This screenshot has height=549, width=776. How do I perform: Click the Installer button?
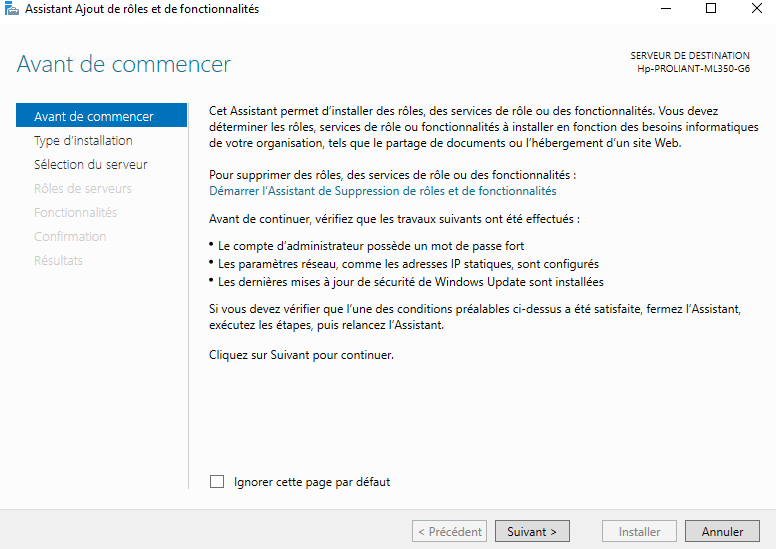[x=639, y=532]
